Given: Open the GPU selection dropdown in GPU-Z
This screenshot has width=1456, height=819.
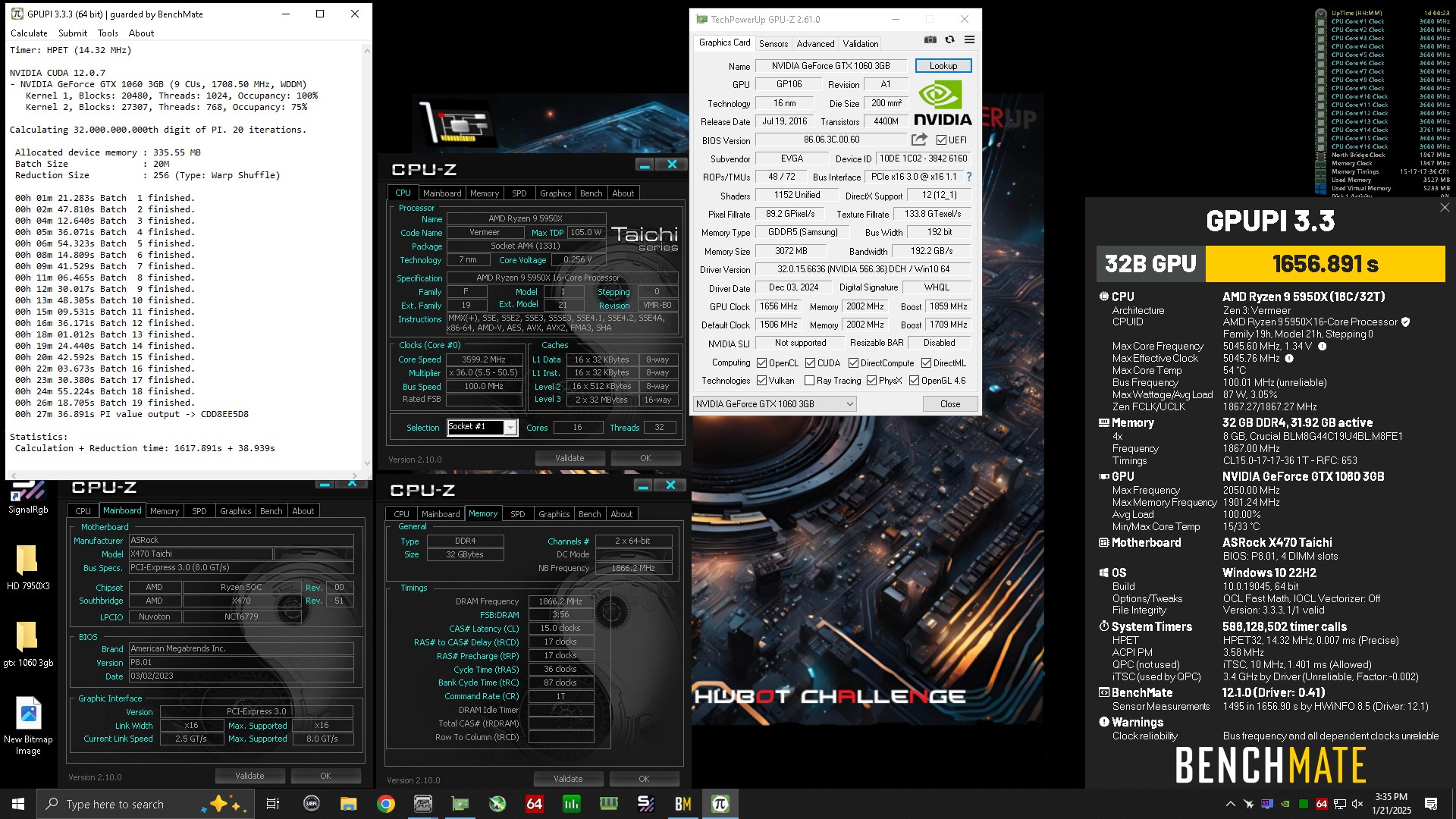Looking at the screenshot, I should (774, 404).
